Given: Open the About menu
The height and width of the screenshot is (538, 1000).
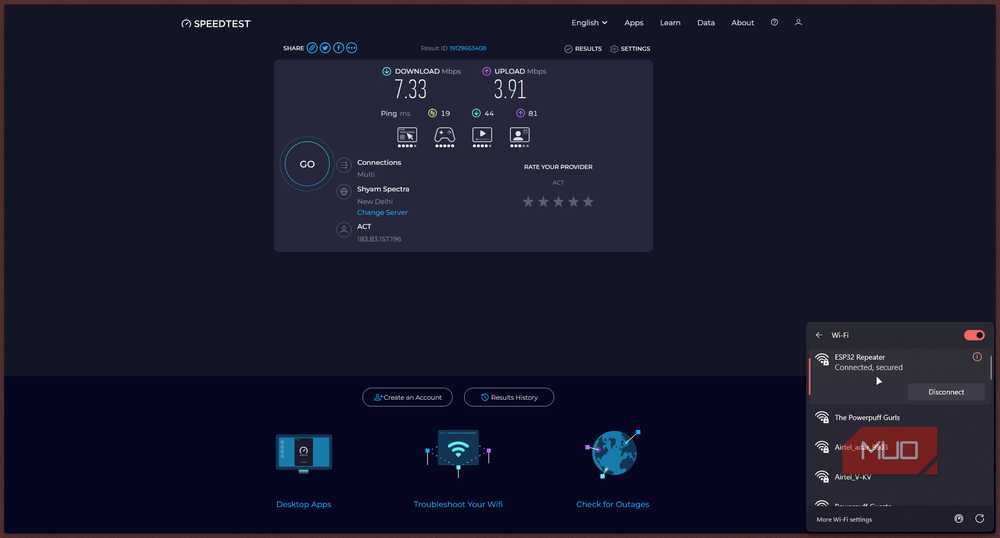Looking at the screenshot, I should click(742, 22).
